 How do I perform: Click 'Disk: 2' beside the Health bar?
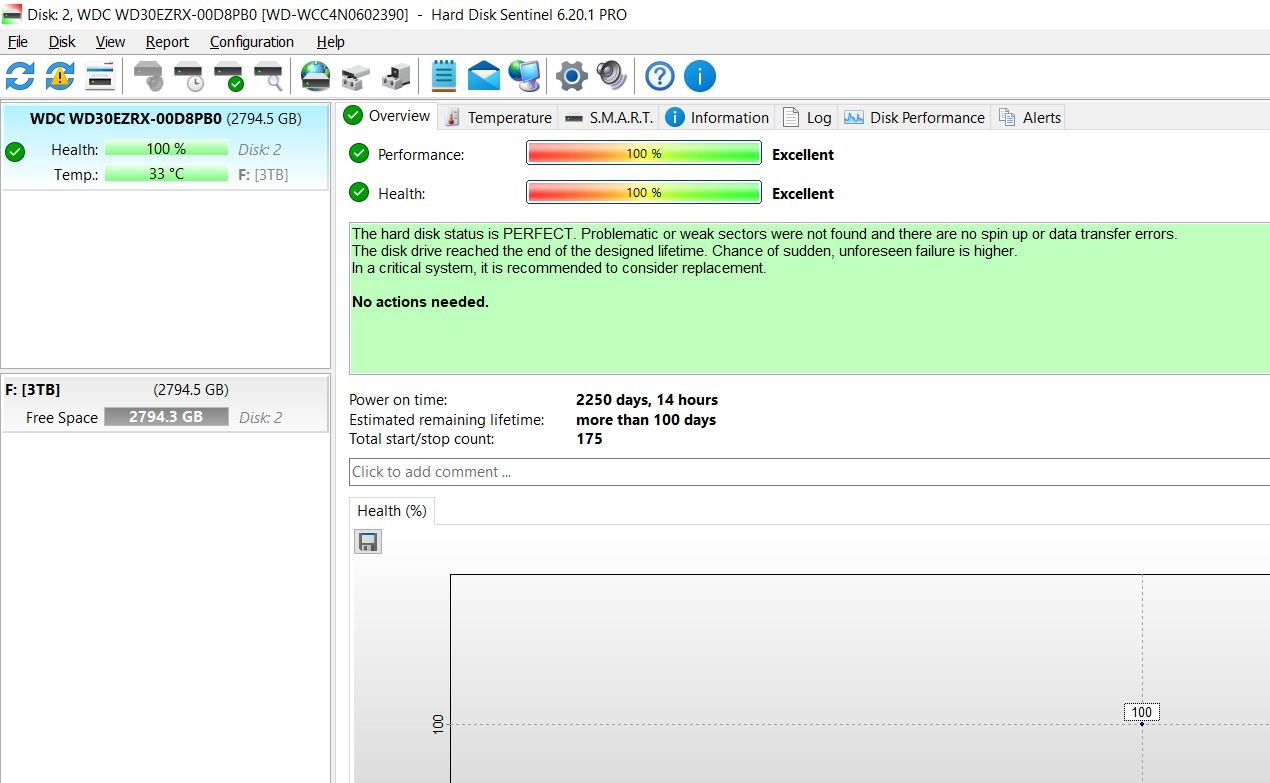point(260,150)
